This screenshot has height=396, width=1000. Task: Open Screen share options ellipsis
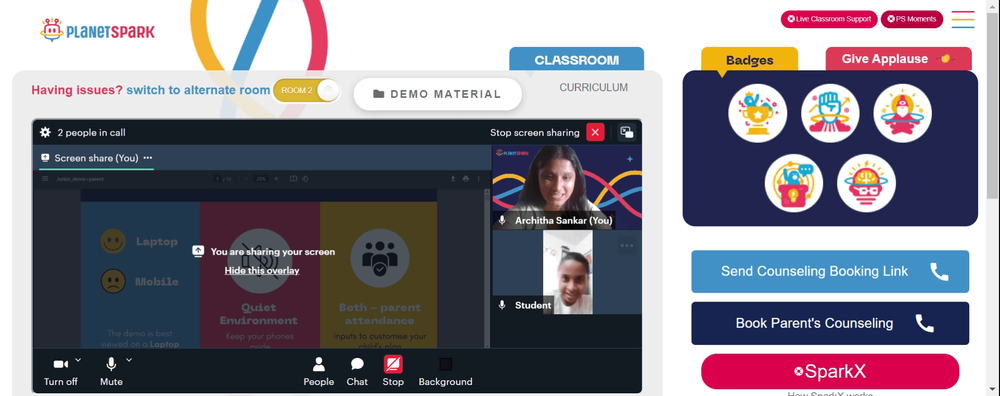click(x=148, y=158)
